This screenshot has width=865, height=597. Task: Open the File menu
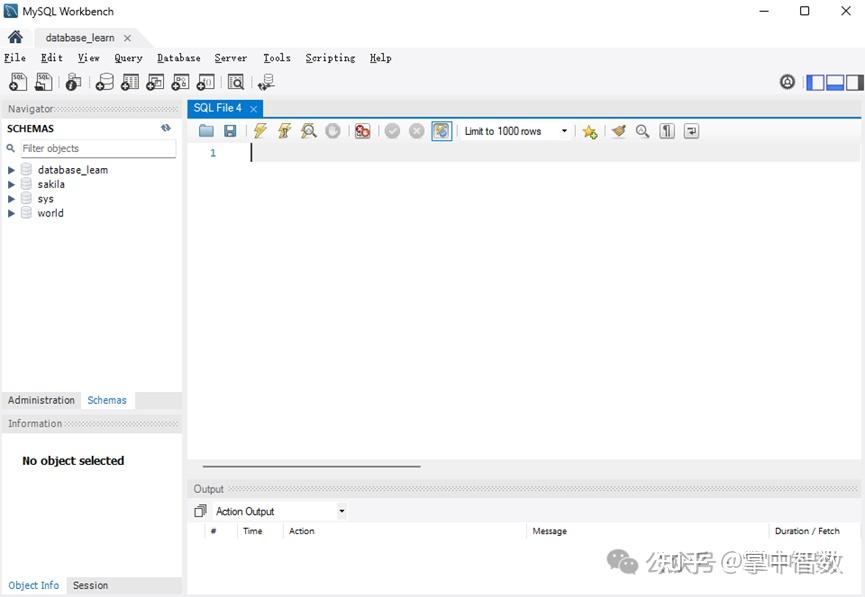coord(15,57)
